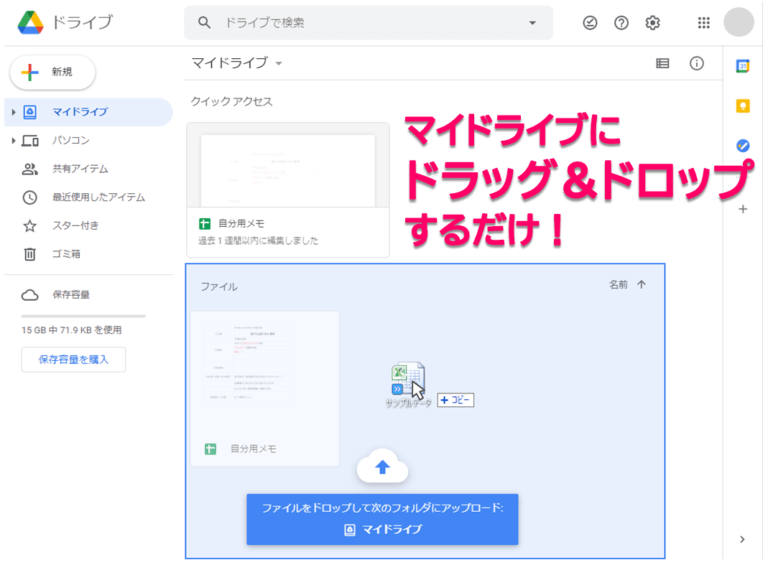The image size is (768, 565).
Task: Open the offline ready status icon
Action: [x=590, y=23]
